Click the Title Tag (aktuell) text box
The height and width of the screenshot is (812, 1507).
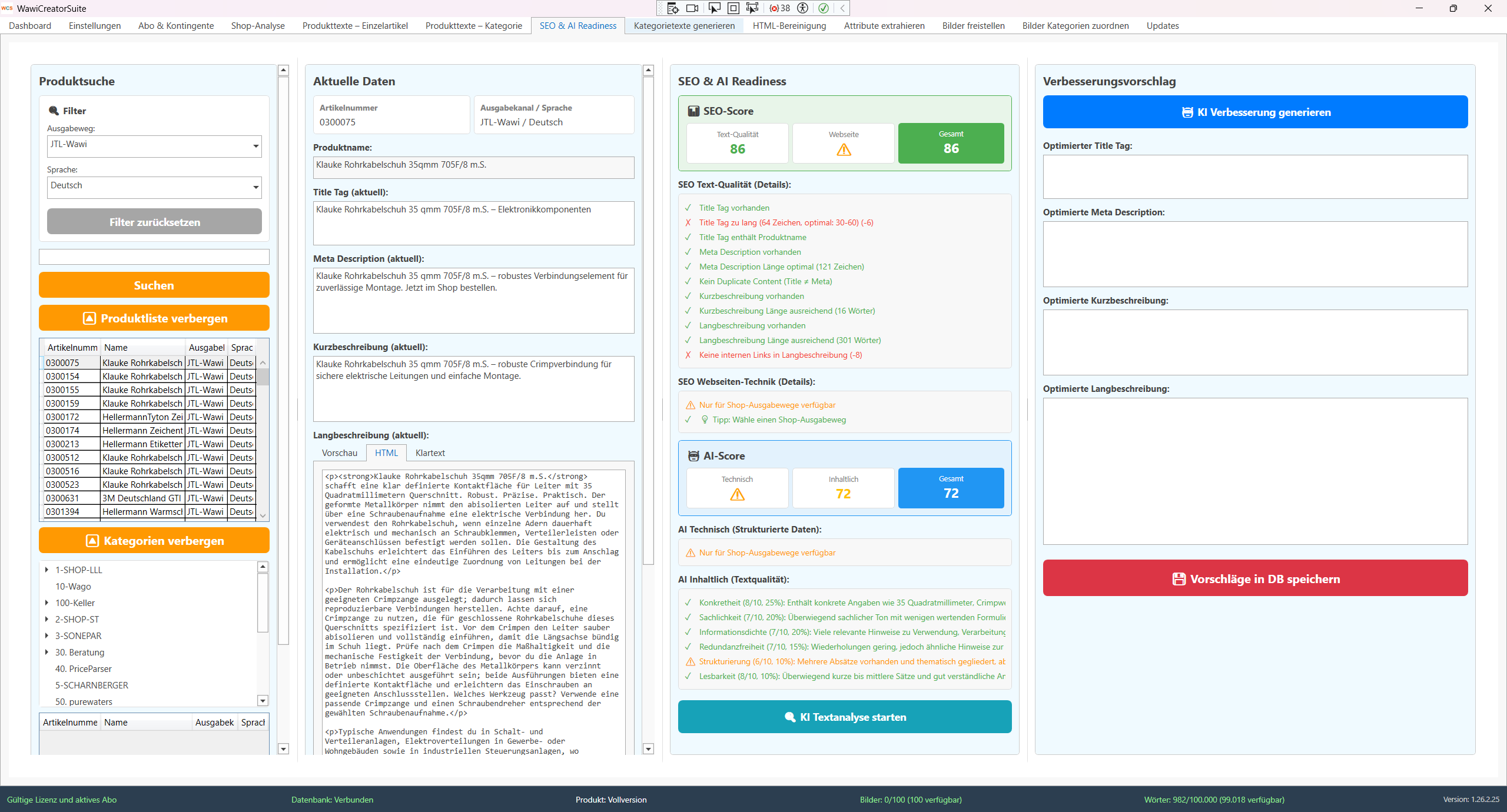473,223
